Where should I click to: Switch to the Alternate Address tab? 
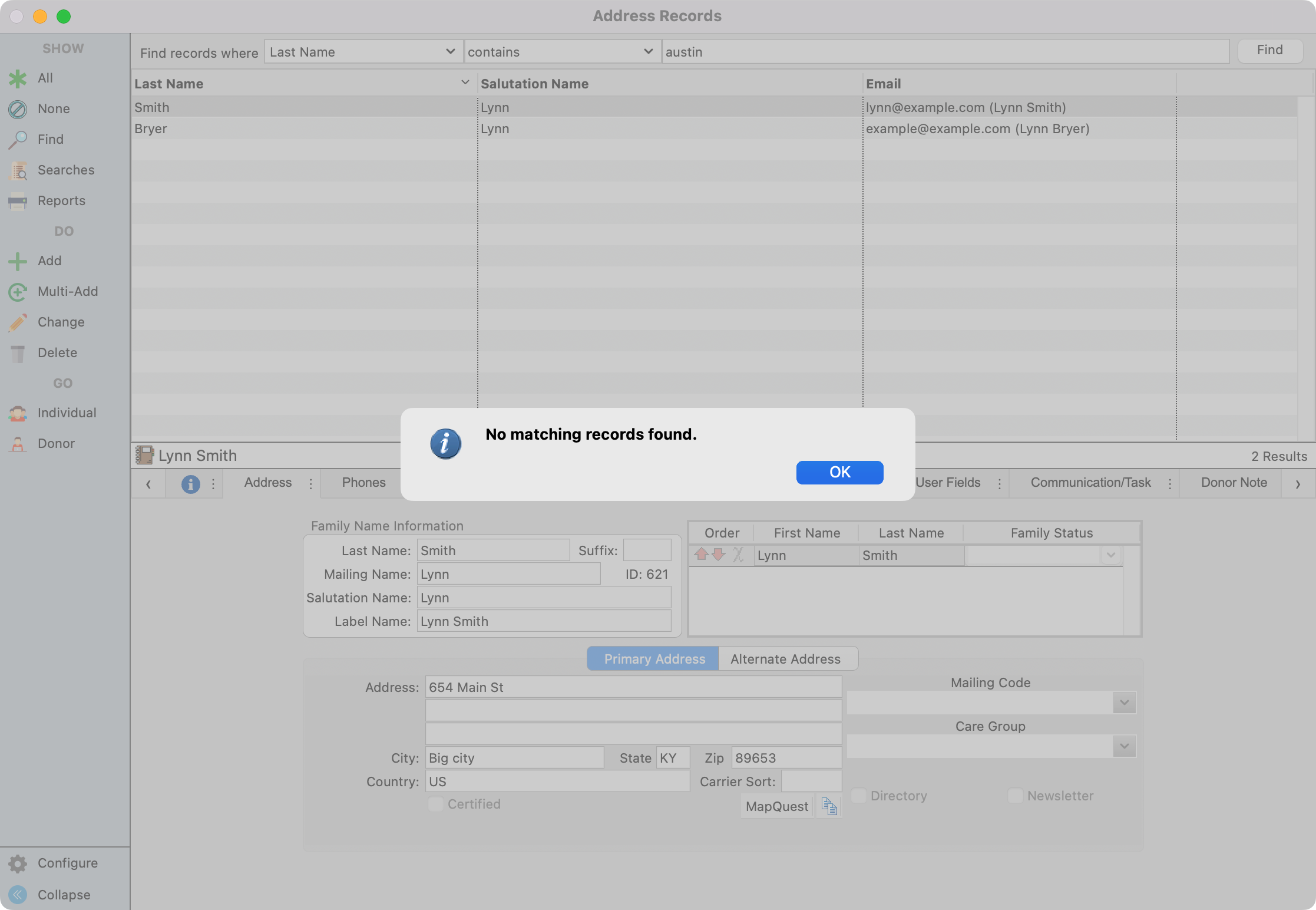(x=785, y=659)
